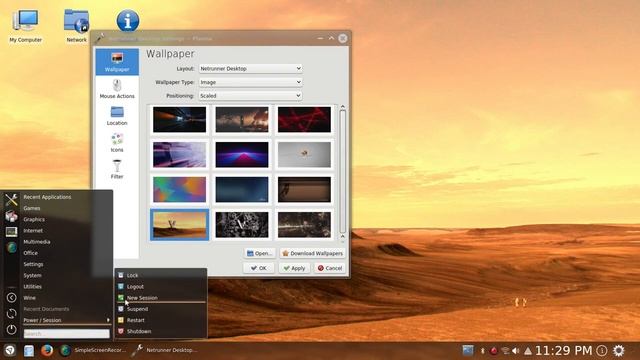
Task: Click the power icon in launcher sidebar
Action: [x=11, y=329]
